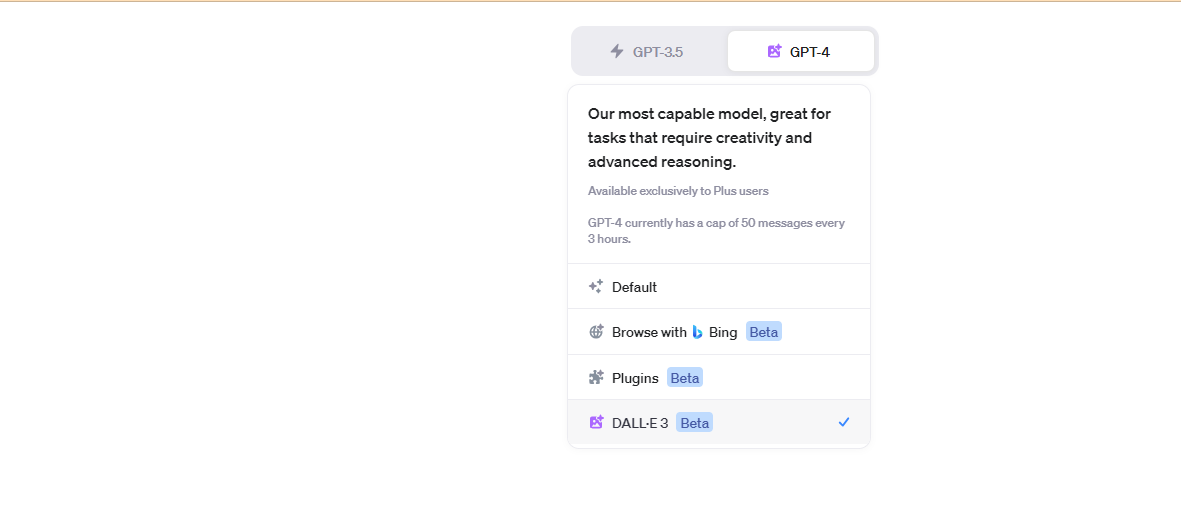The width and height of the screenshot is (1181, 526).
Task: Click the purple image sparkle icon on GPT-4
Action: 774,51
